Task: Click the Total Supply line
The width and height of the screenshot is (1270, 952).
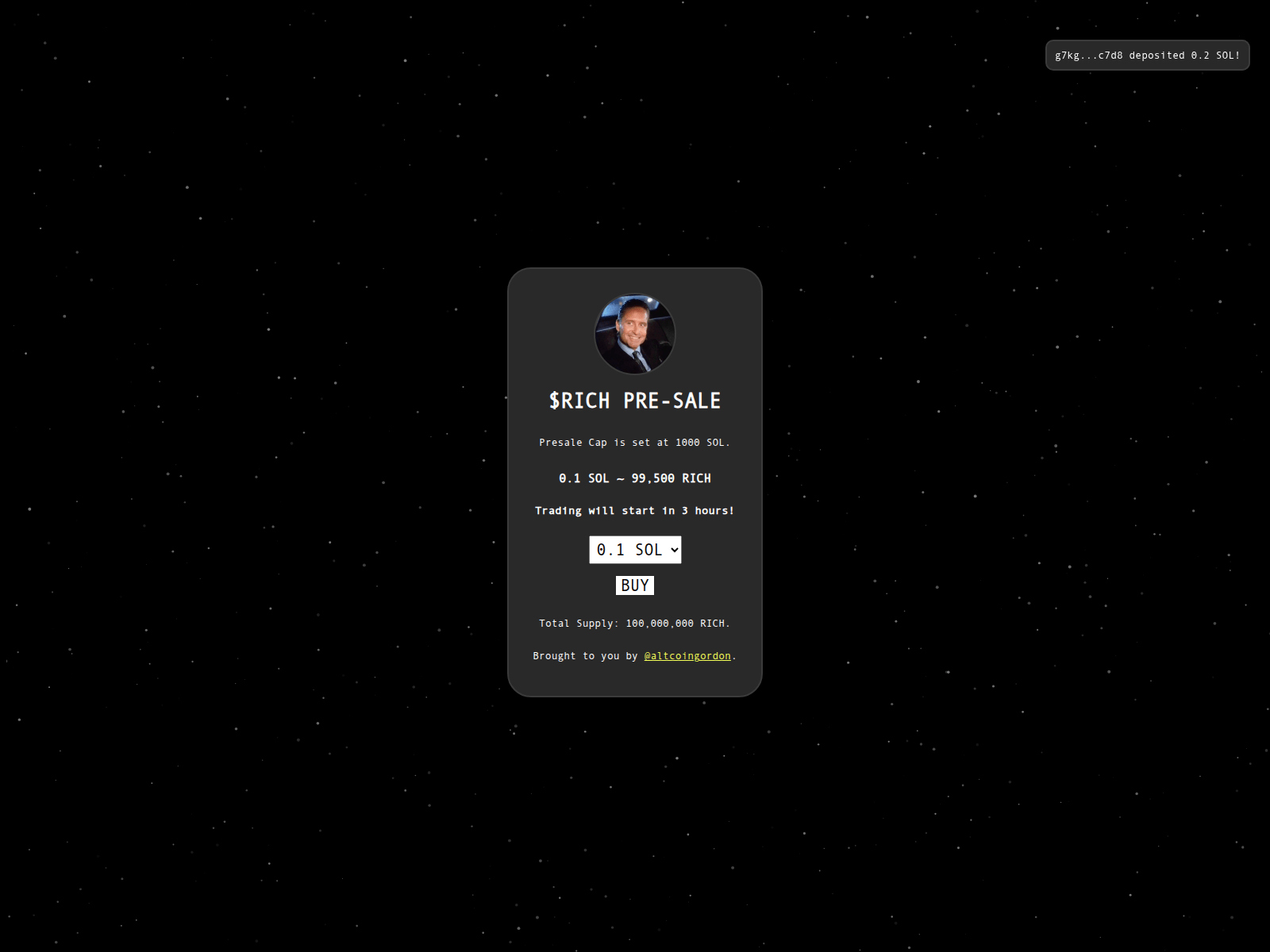Action: (x=635, y=623)
